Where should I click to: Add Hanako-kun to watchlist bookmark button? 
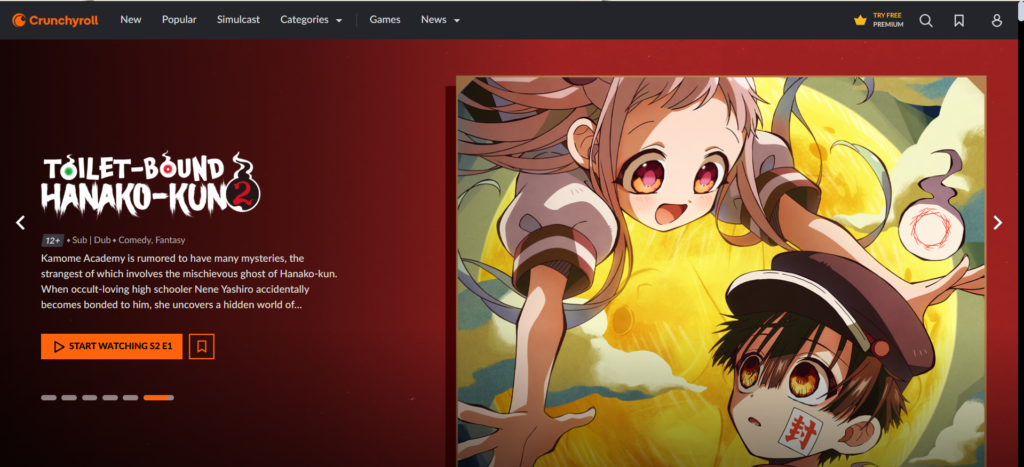coord(202,346)
